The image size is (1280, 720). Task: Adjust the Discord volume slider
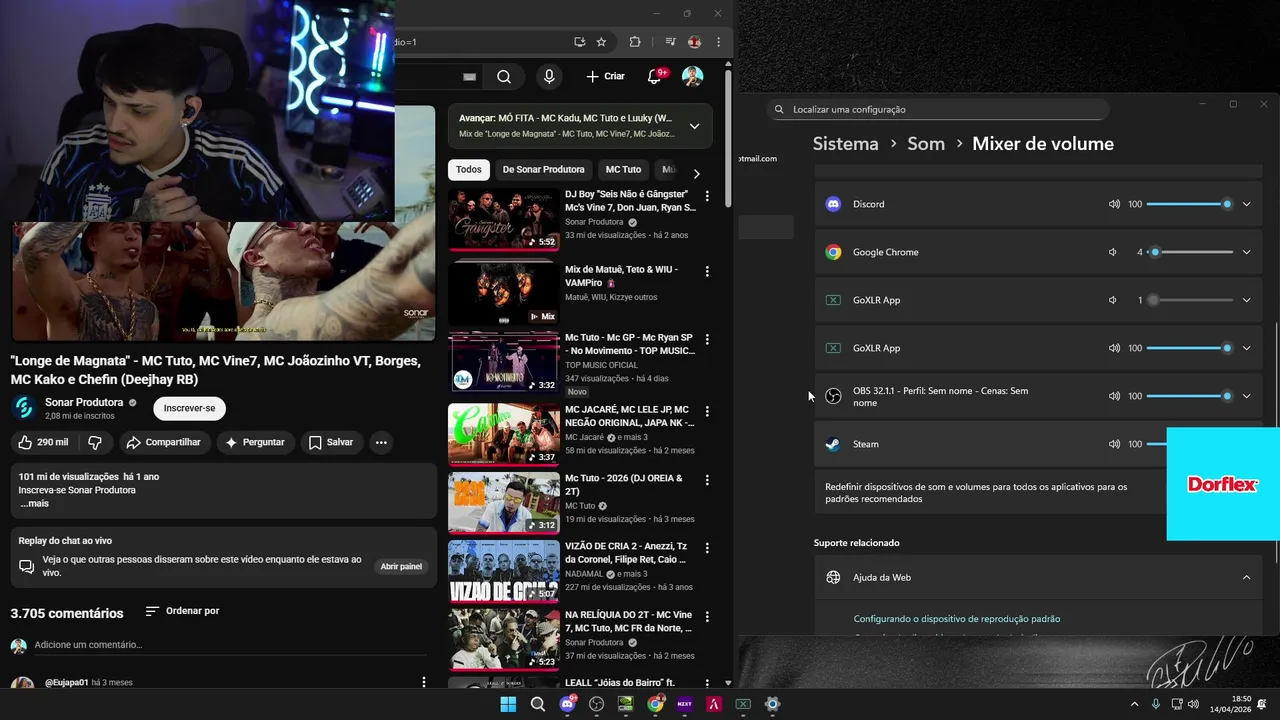point(1190,204)
